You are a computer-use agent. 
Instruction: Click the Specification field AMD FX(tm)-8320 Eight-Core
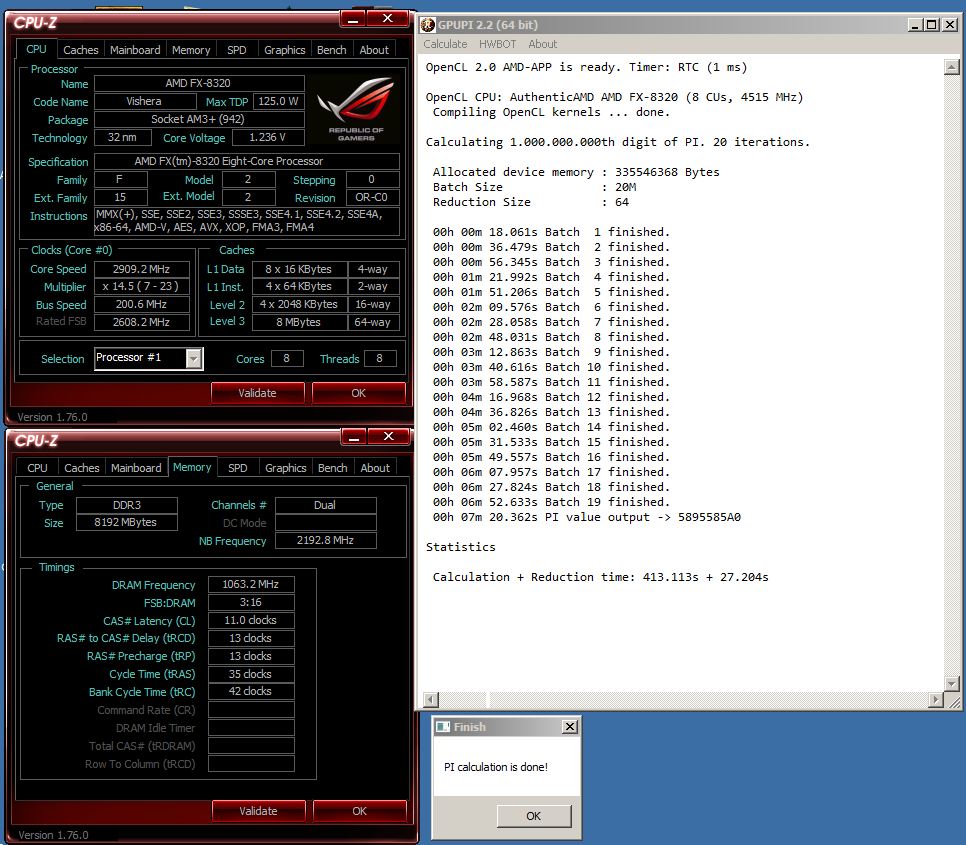click(246, 161)
